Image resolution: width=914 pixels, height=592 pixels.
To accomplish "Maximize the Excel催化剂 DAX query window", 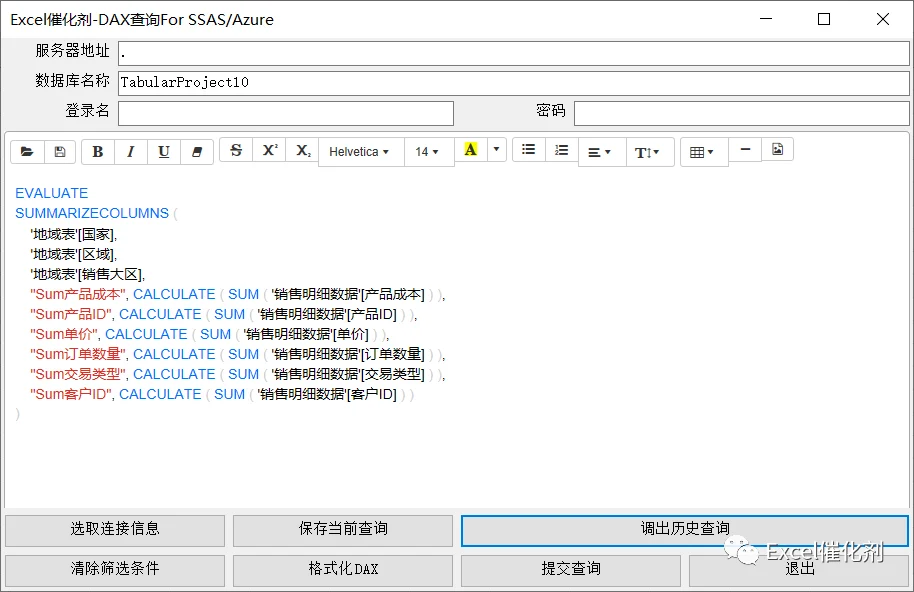I will [x=824, y=19].
